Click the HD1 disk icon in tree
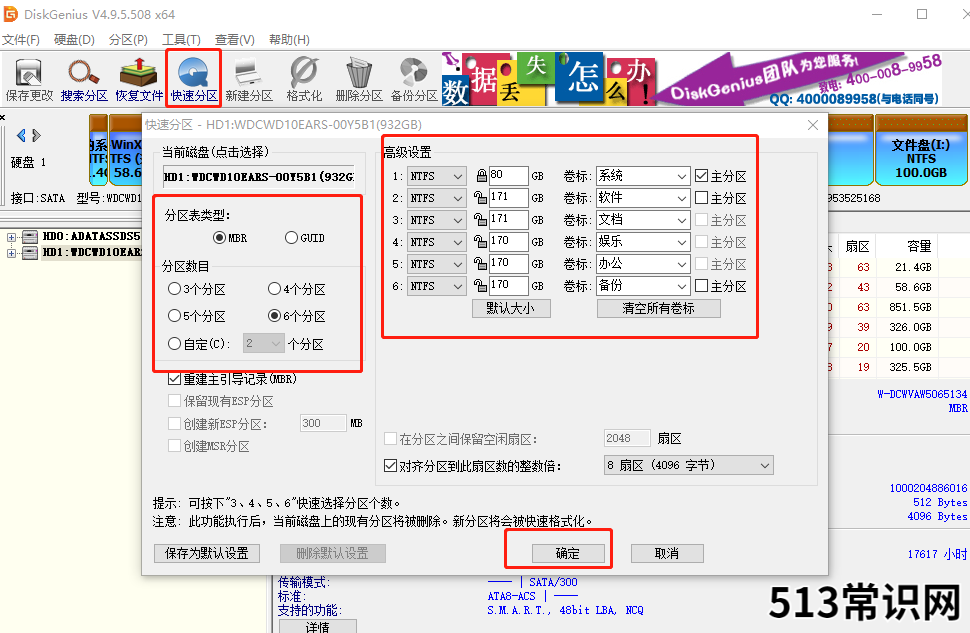Image resolution: width=970 pixels, height=633 pixels. (30, 252)
